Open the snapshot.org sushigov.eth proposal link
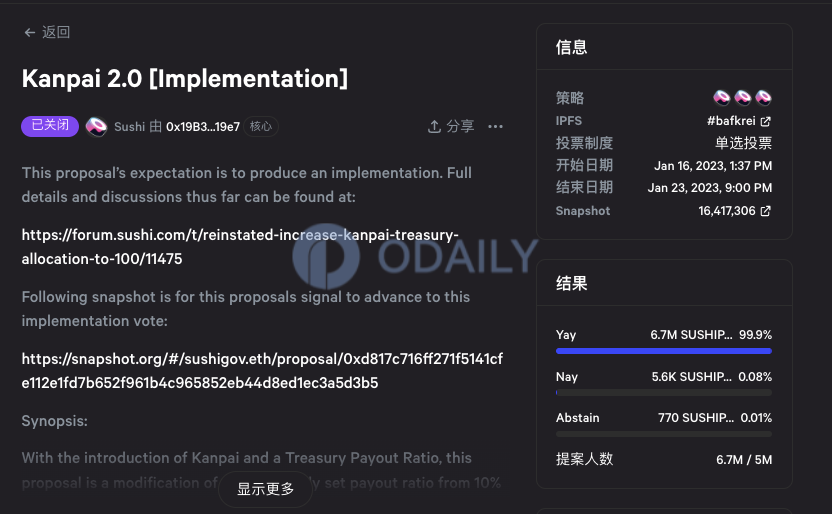The height and width of the screenshot is (514, 832). pos(262,371)
